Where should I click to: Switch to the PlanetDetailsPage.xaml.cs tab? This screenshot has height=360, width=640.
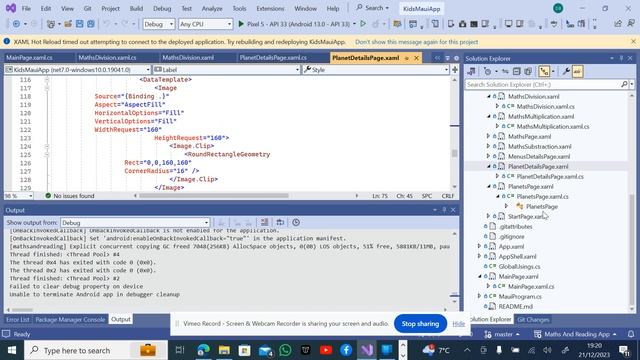[273, 58]
